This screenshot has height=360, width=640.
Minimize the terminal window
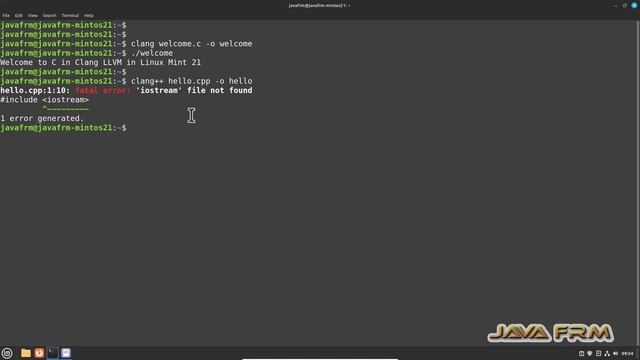(616, 6)
